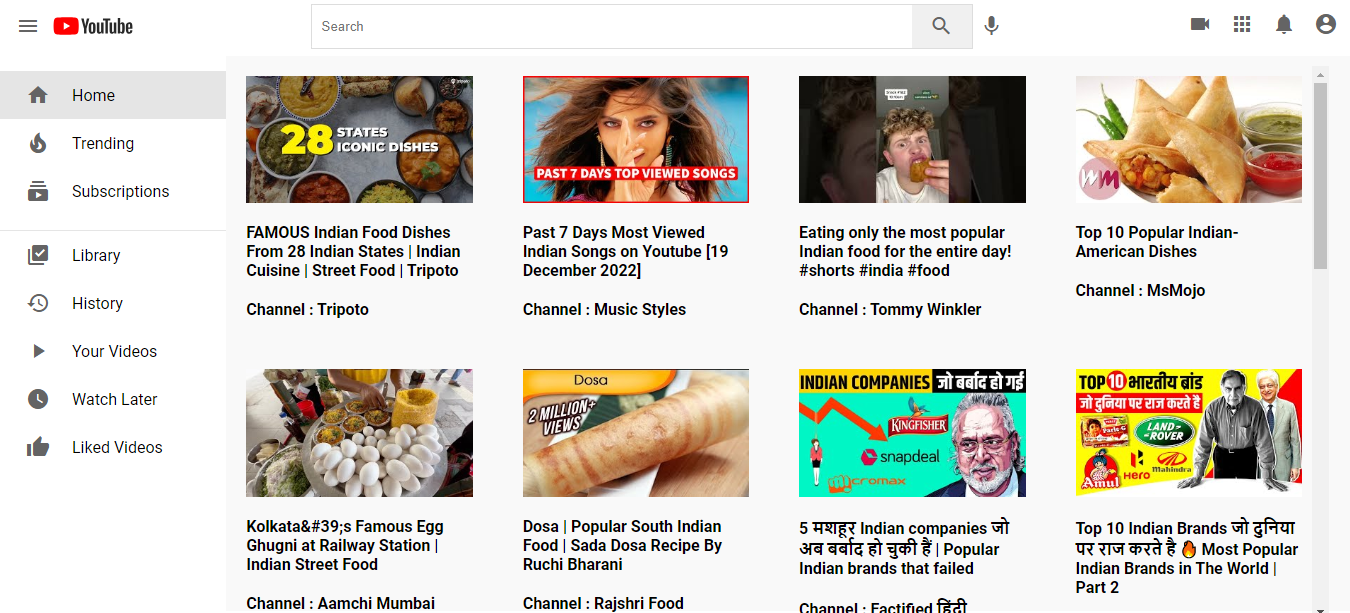1350x613 pixels.
Task: Open the YouTube apps grid
Action: click(x=1242, y=25)
